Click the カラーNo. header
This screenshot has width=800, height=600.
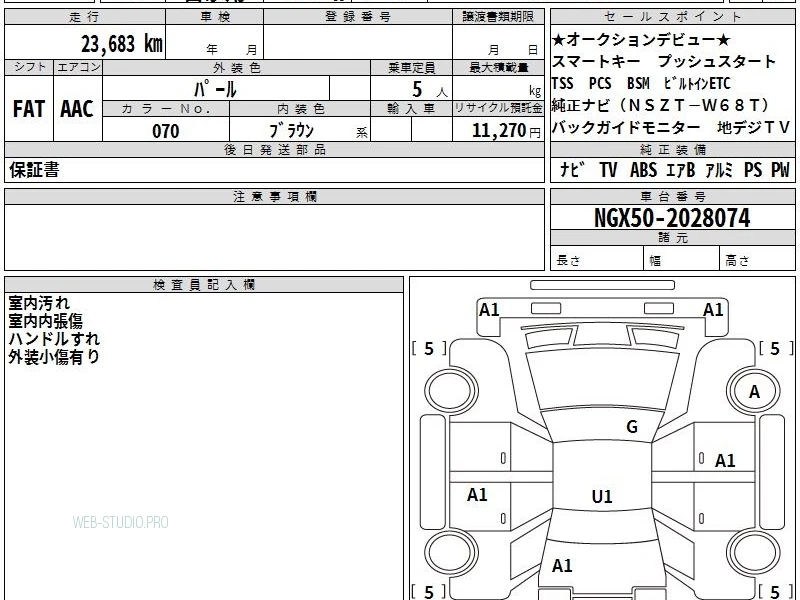click(x=166, y=109)
